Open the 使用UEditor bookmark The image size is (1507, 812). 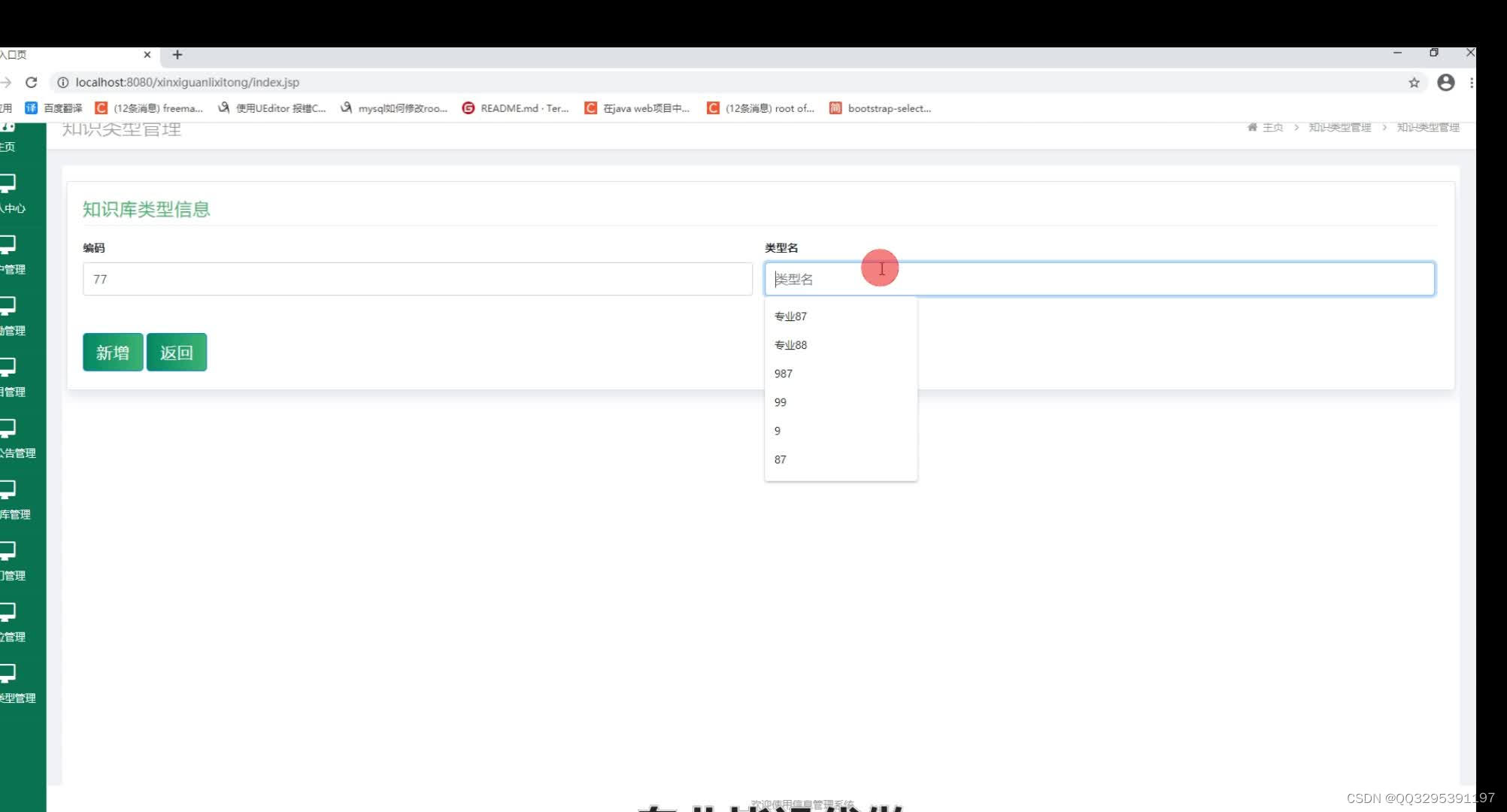pyautogui.click(x=271, y=108)
